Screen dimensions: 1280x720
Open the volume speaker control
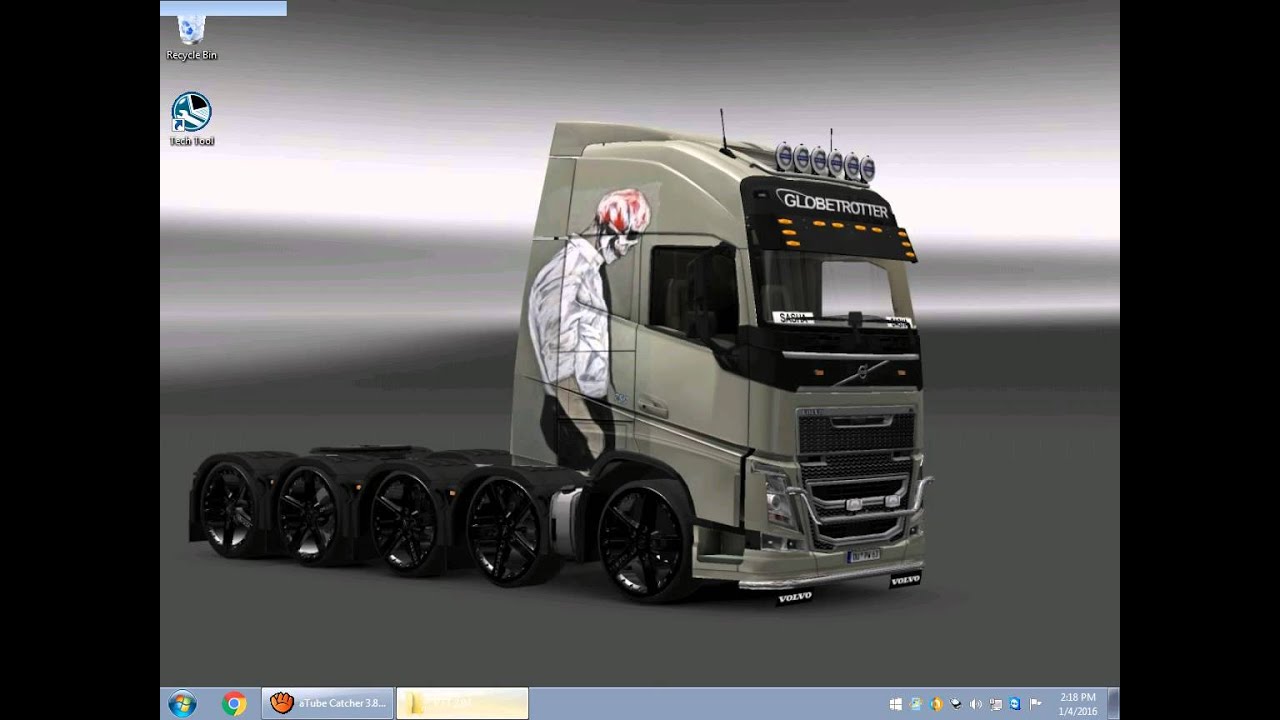[x=976, y=704]
